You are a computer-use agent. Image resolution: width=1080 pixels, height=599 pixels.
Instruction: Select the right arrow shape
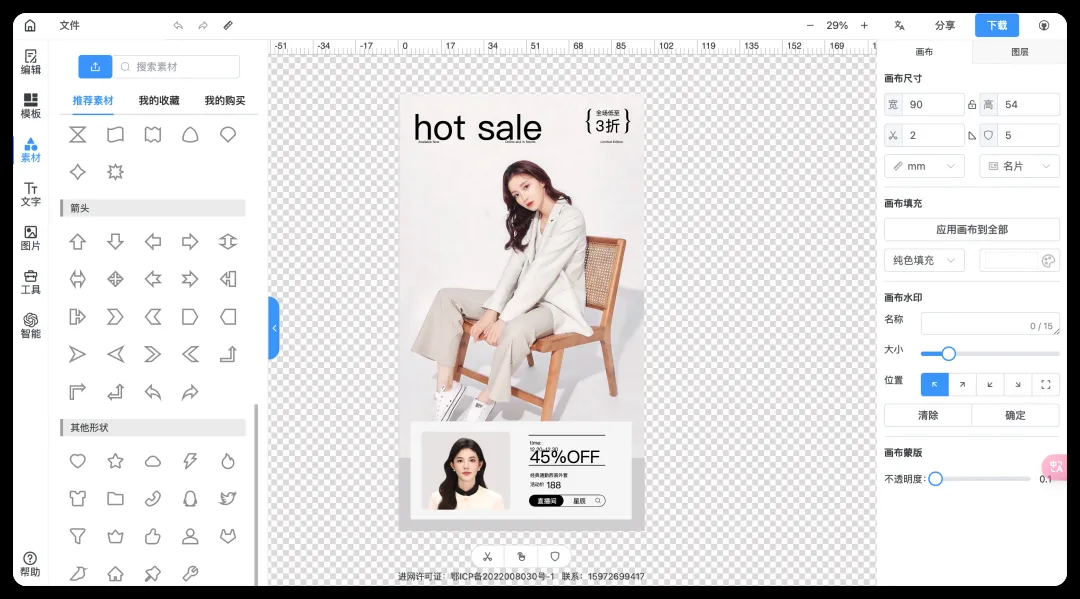(190, 242)
